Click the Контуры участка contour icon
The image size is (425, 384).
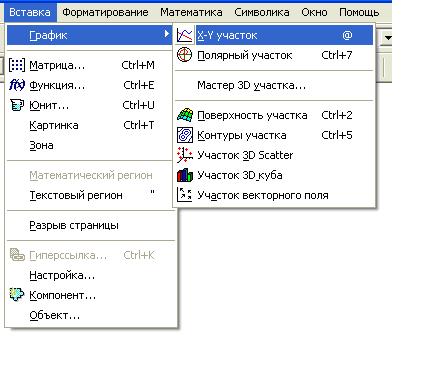[x=185, y=135]
